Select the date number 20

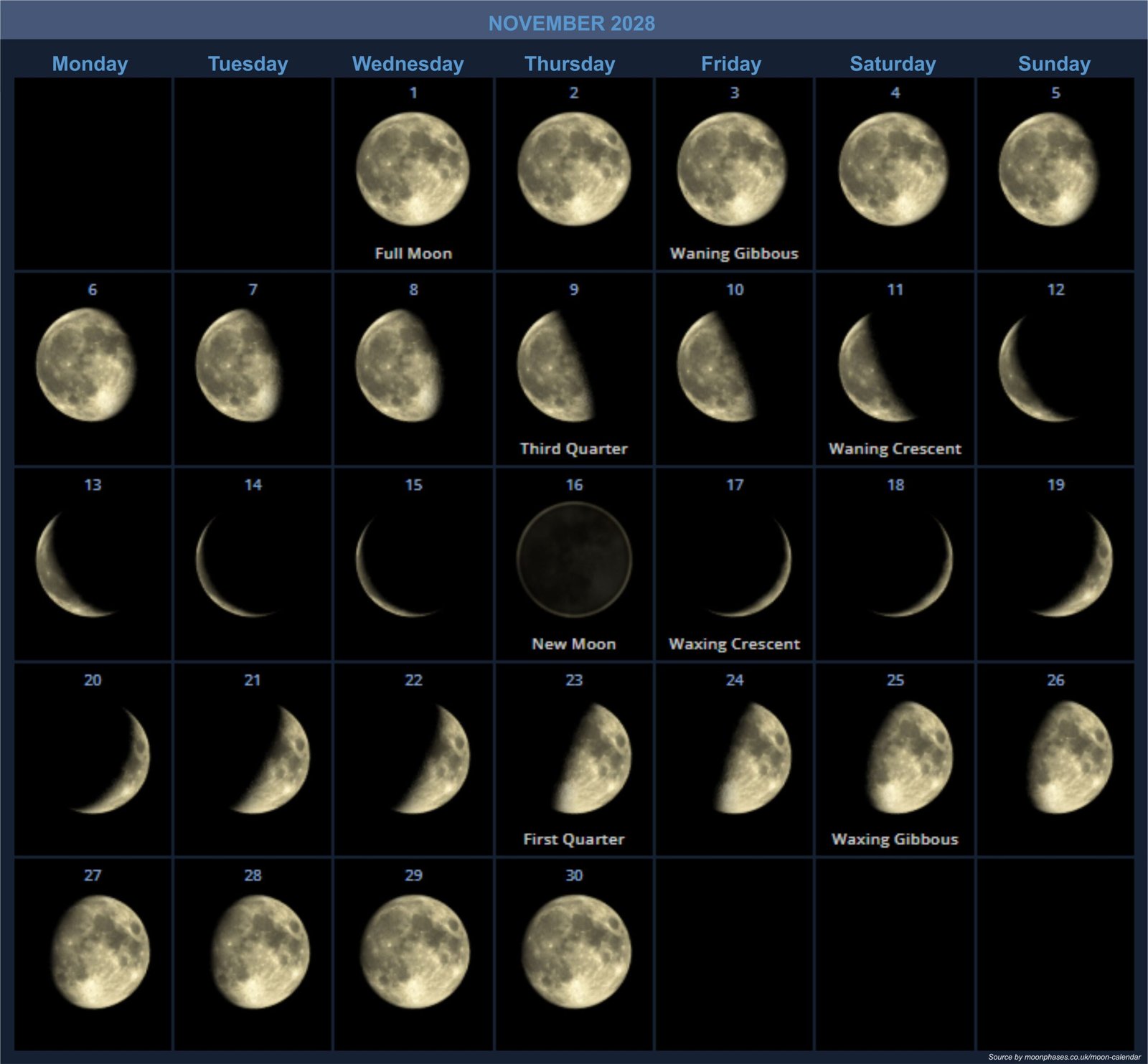pos(93,680)
